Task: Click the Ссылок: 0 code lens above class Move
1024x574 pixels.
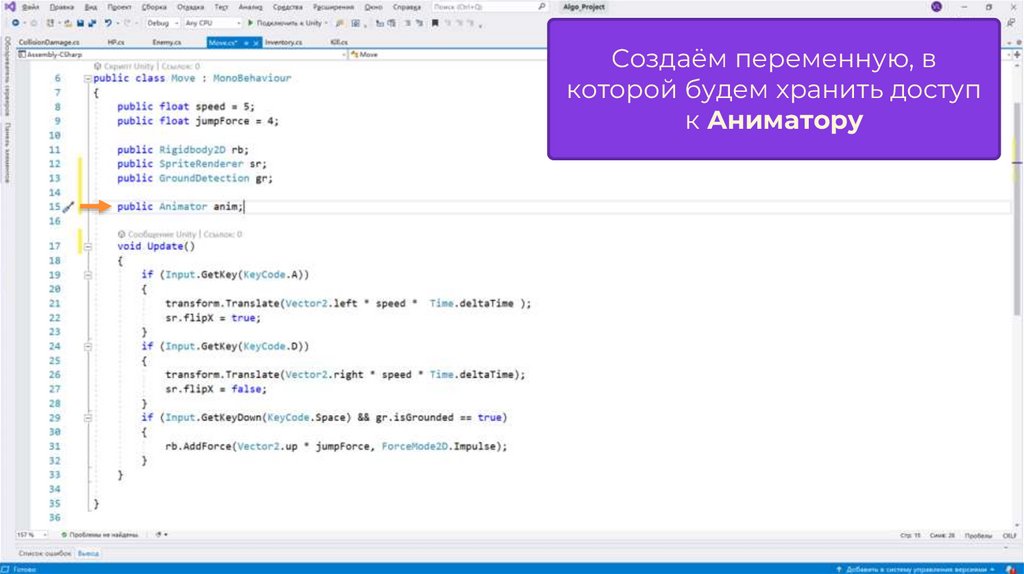Action: [181, 67]
